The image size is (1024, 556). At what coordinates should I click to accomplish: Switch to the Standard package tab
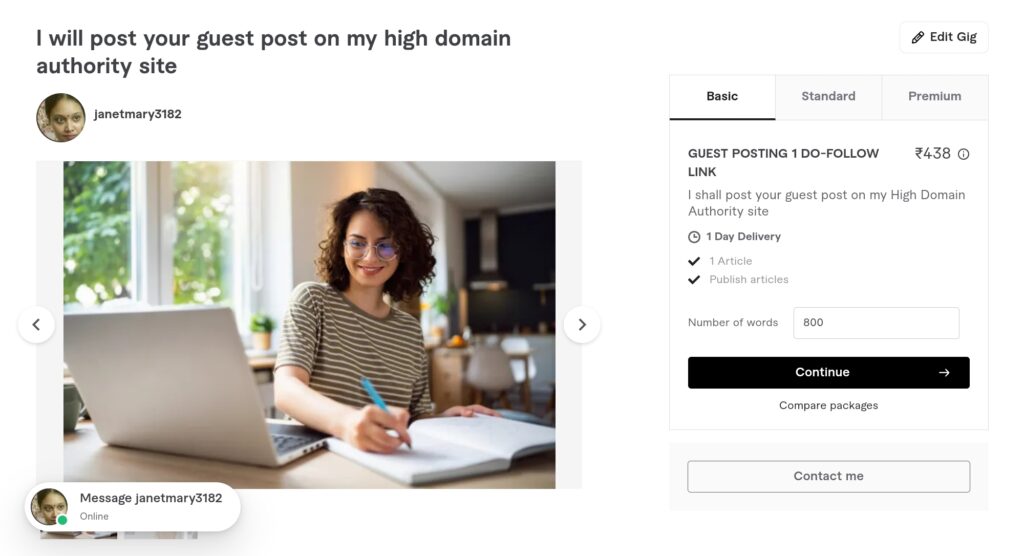829,97
